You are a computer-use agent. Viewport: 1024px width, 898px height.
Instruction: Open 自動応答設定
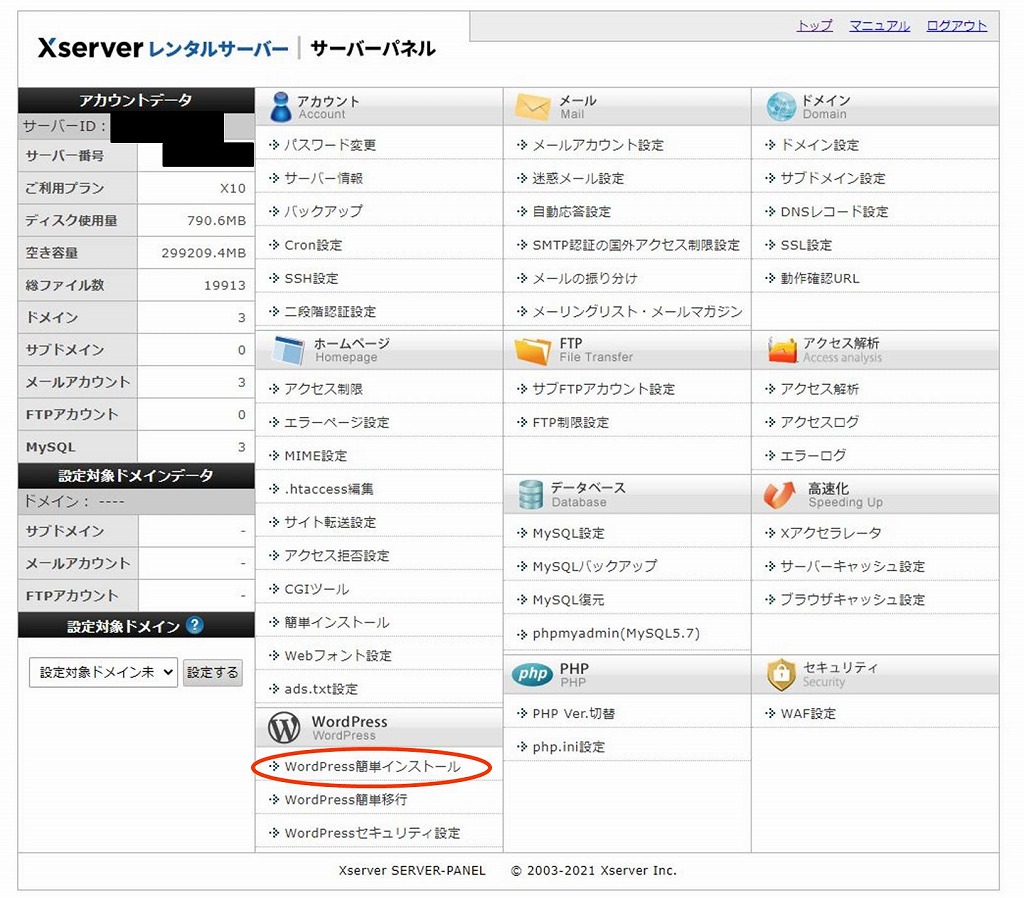click(x=571, y=212)
